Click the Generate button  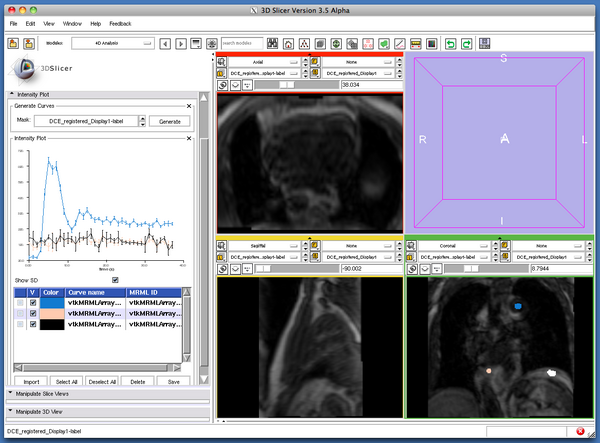pyautogui.click(x=170, y=121)
